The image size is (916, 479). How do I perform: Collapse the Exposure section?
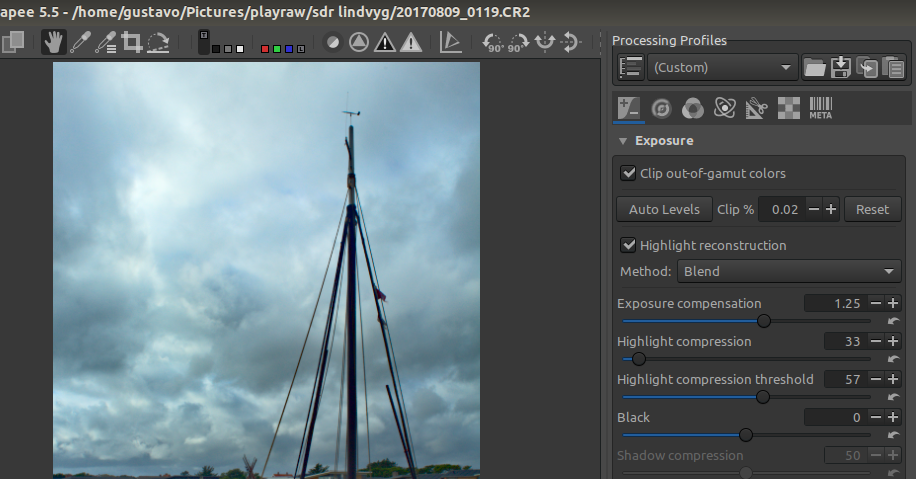point(623,141)
